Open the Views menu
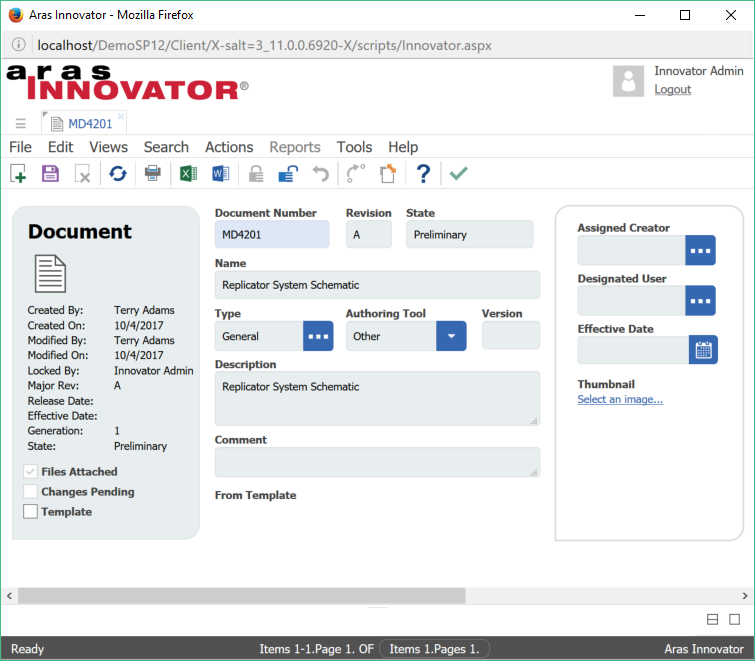Viewport: 755px width, 661px height. point(108,147)
